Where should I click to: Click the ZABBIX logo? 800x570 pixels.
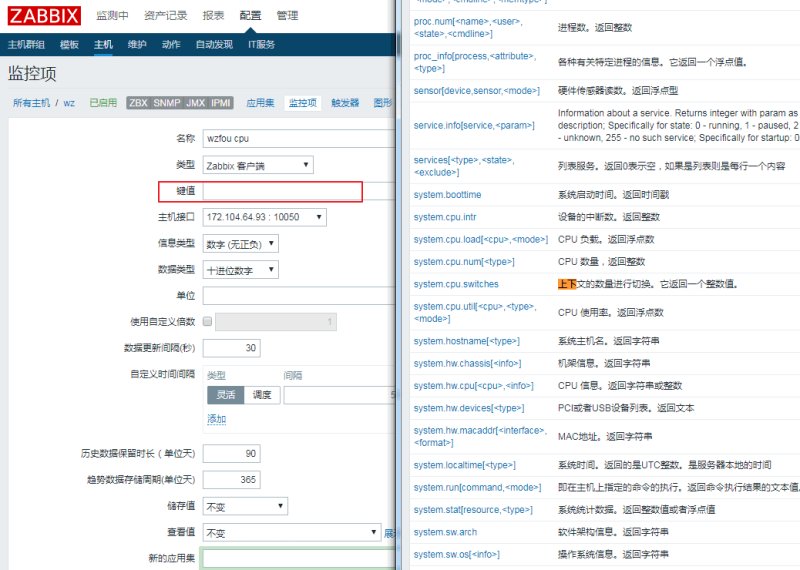pos(44,15)
